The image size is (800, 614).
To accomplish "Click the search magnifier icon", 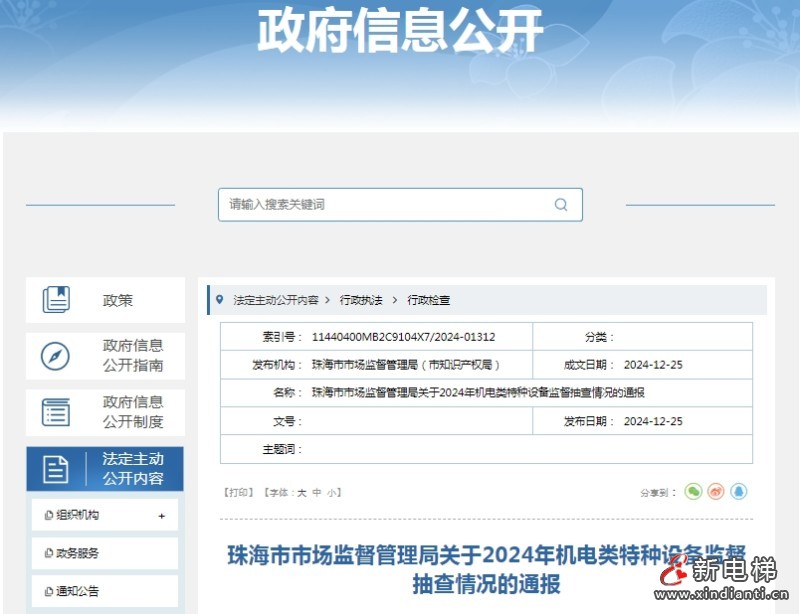I will tap(561, 204).
